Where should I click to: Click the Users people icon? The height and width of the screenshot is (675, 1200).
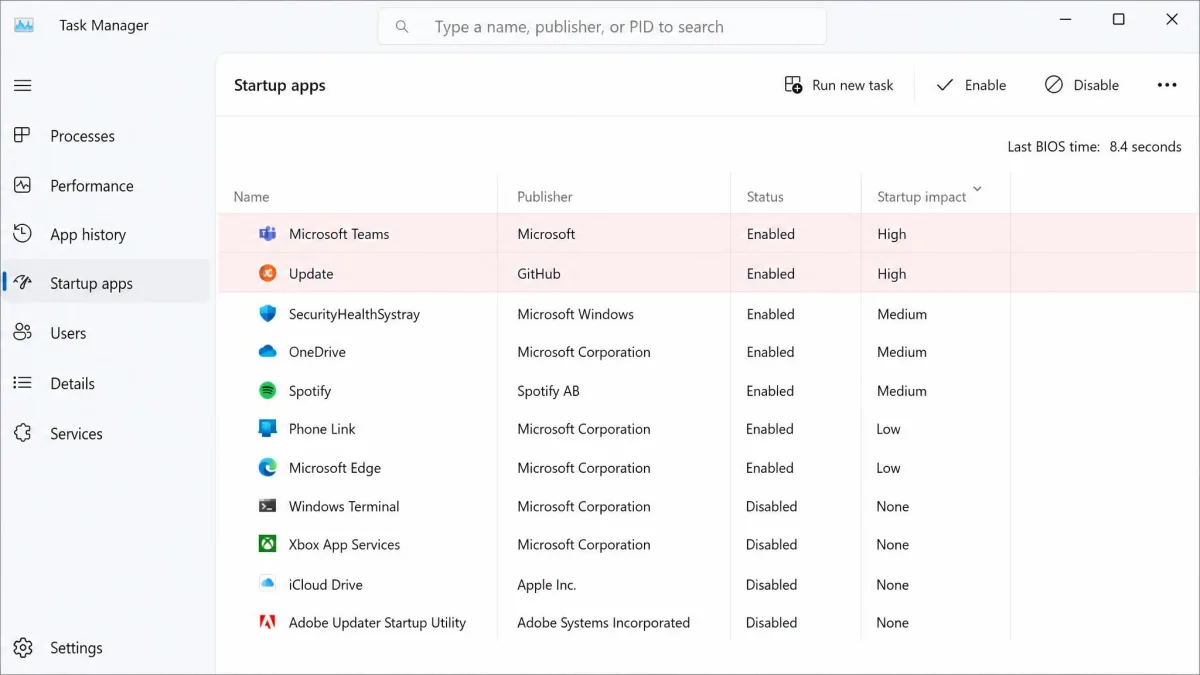pos(22,333)
